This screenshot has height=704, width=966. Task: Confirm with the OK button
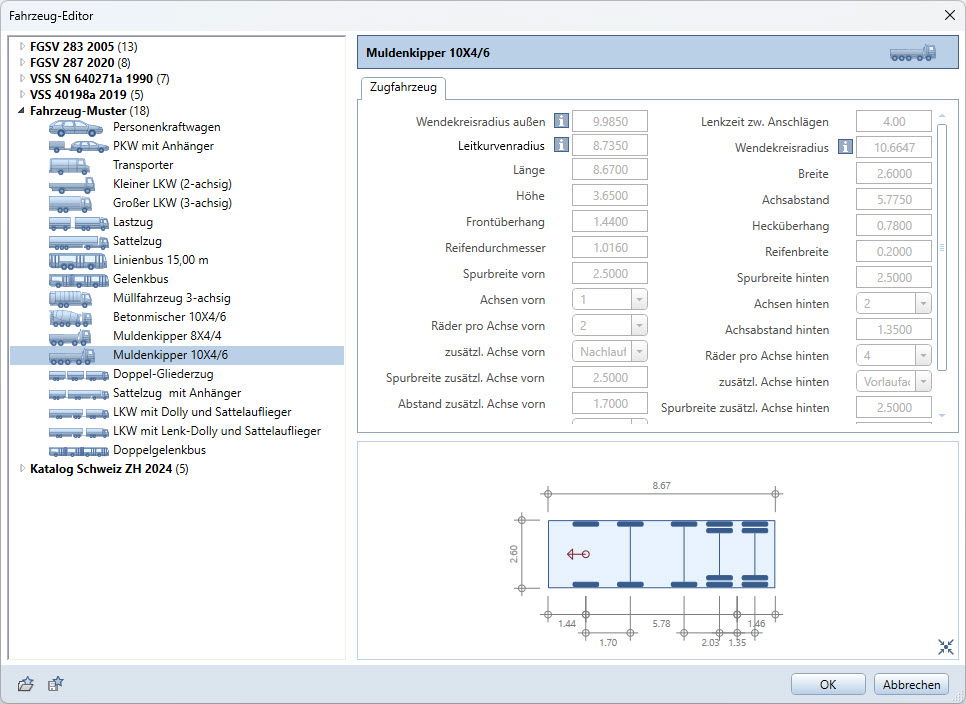point(828,684)
